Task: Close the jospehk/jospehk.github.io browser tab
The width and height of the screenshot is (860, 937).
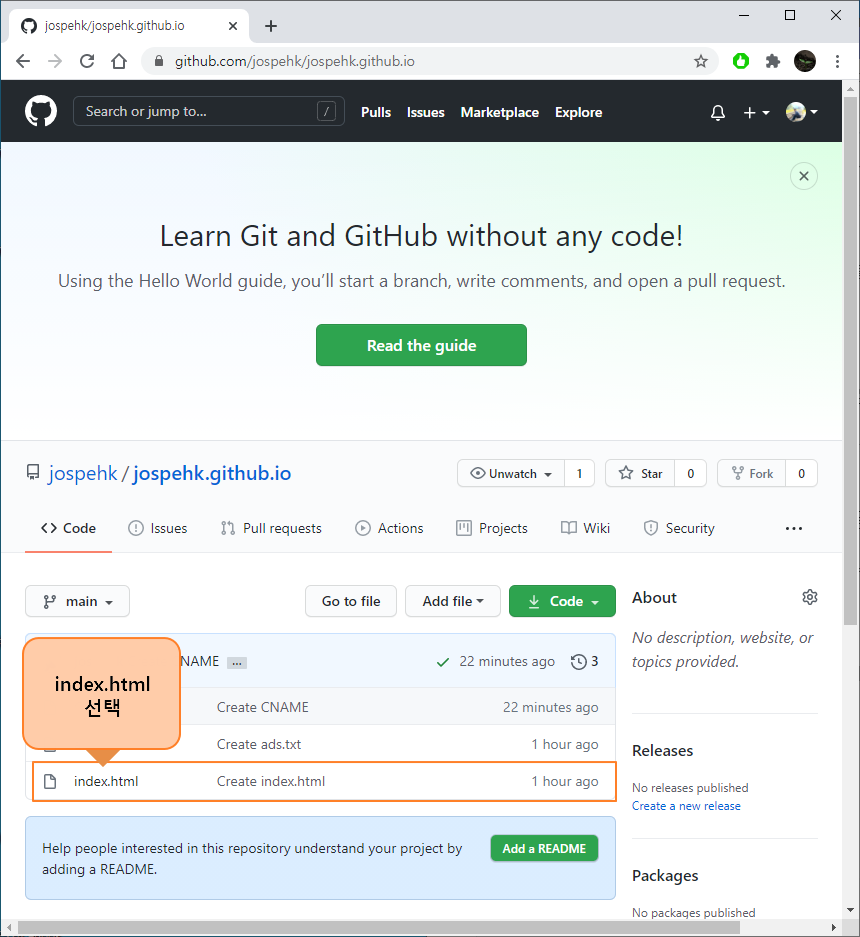Action: click(233, 26)
